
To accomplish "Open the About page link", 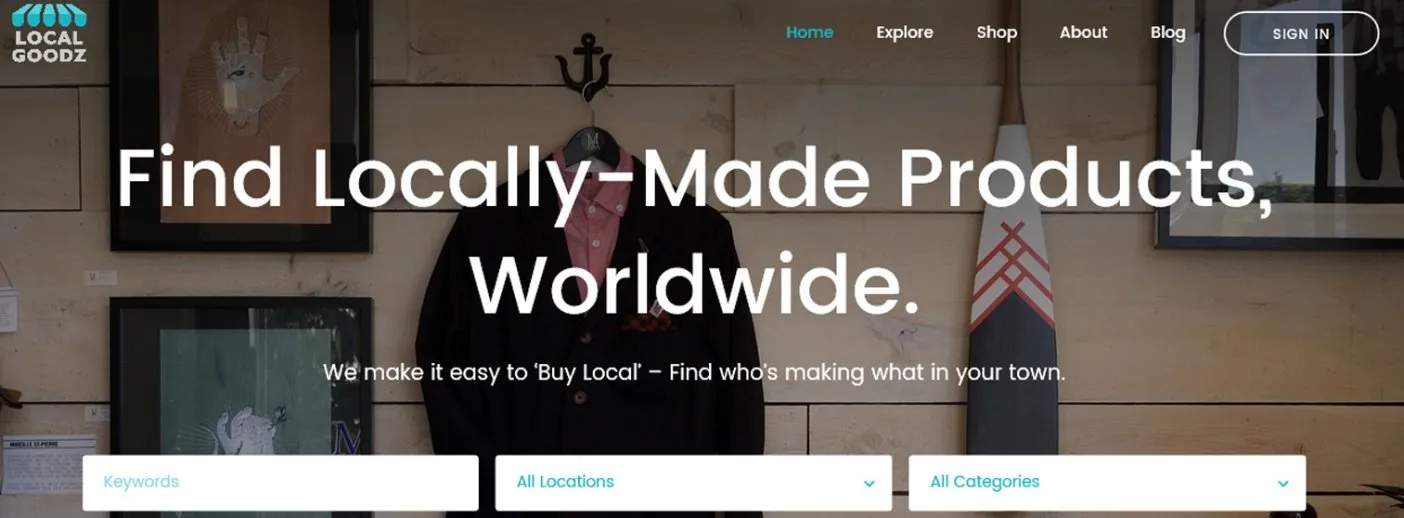I will (1083, 32).
